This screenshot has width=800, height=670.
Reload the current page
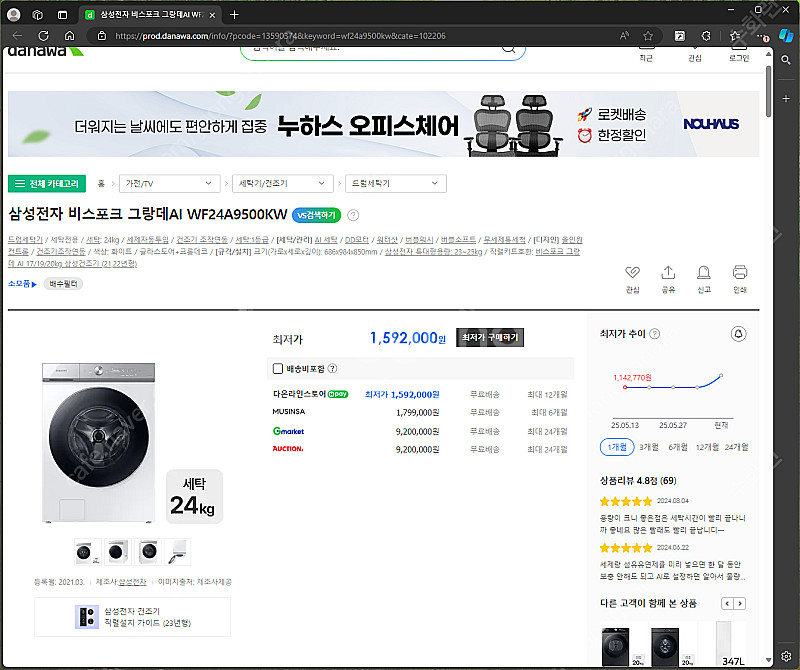[44, 36]
